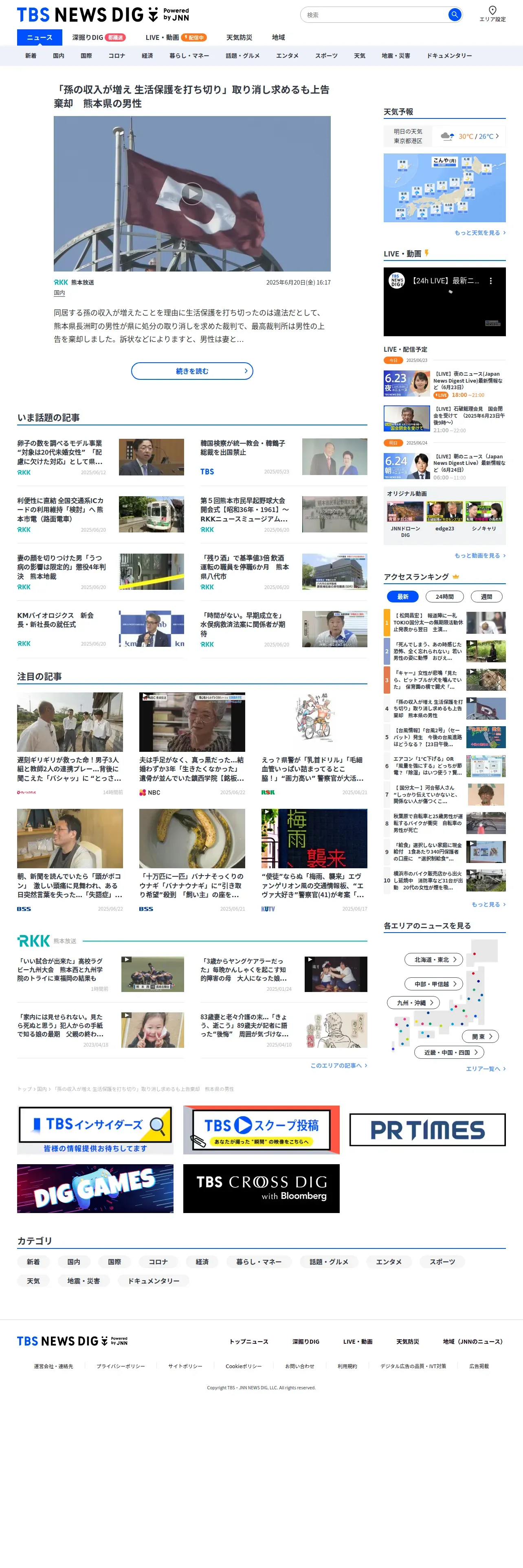The image size is (523, 1568).
Task: Click the RSK logo under 乳首ドリル article
Action: (268, 793)
